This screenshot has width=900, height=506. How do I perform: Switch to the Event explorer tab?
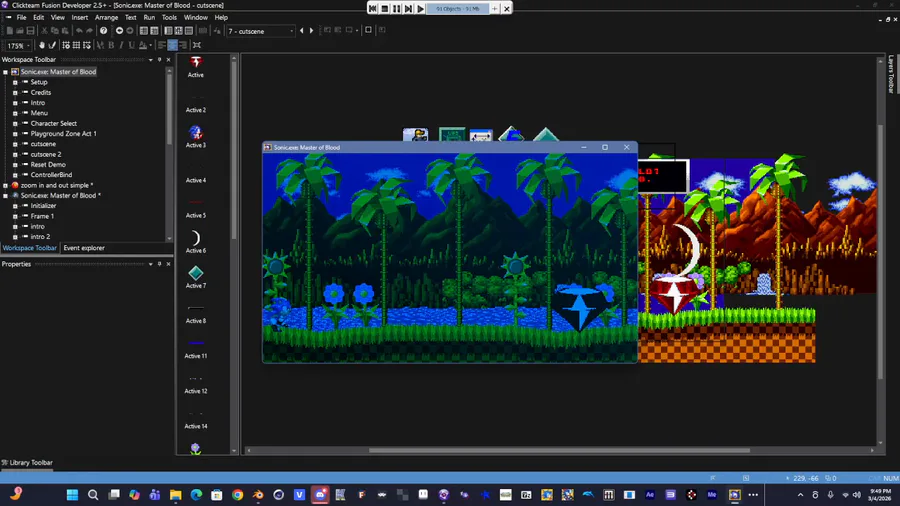pyautogui.click(x=84, y=248)
